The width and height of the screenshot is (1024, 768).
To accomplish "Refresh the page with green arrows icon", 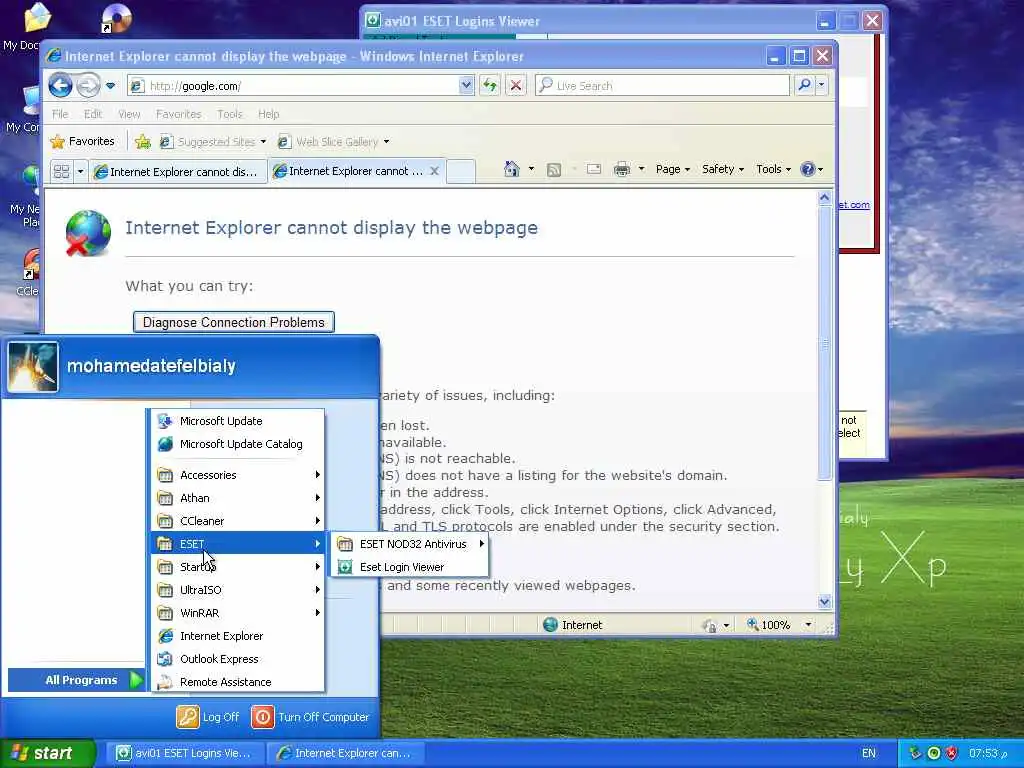I will pyautogui.click(x=490, y=85).
